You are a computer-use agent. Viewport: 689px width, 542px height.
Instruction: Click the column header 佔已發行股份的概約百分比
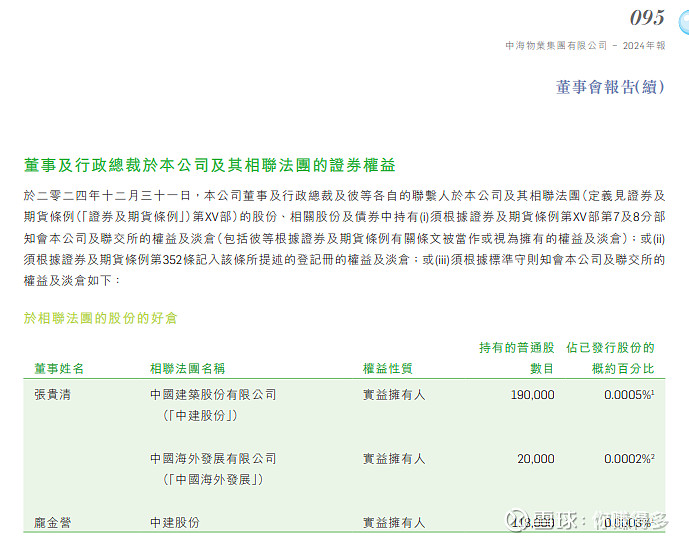click(x=610, y=358)
